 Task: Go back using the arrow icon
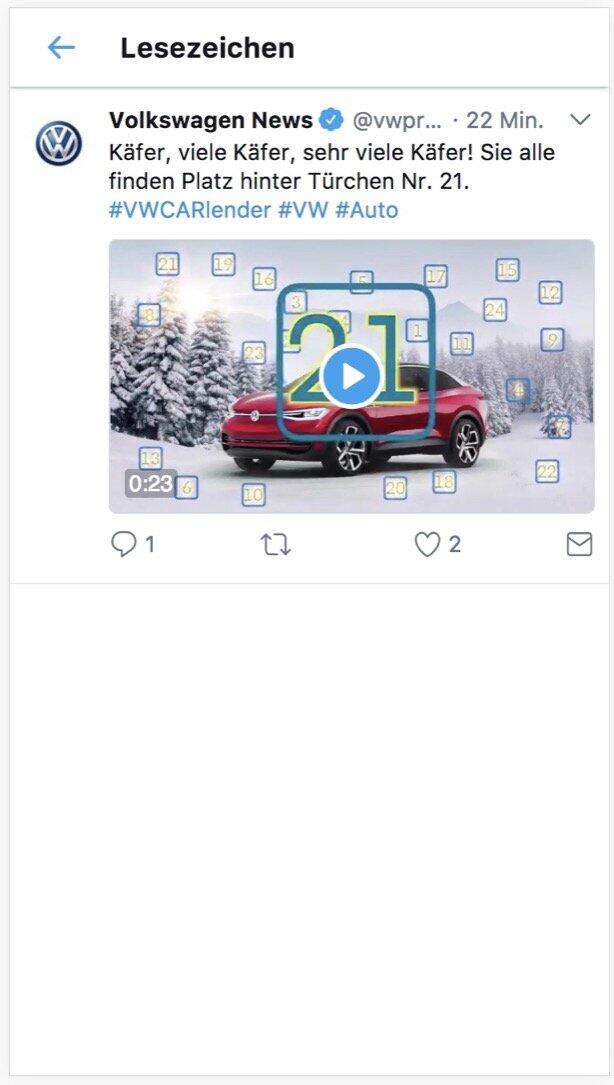pos(61,48)
